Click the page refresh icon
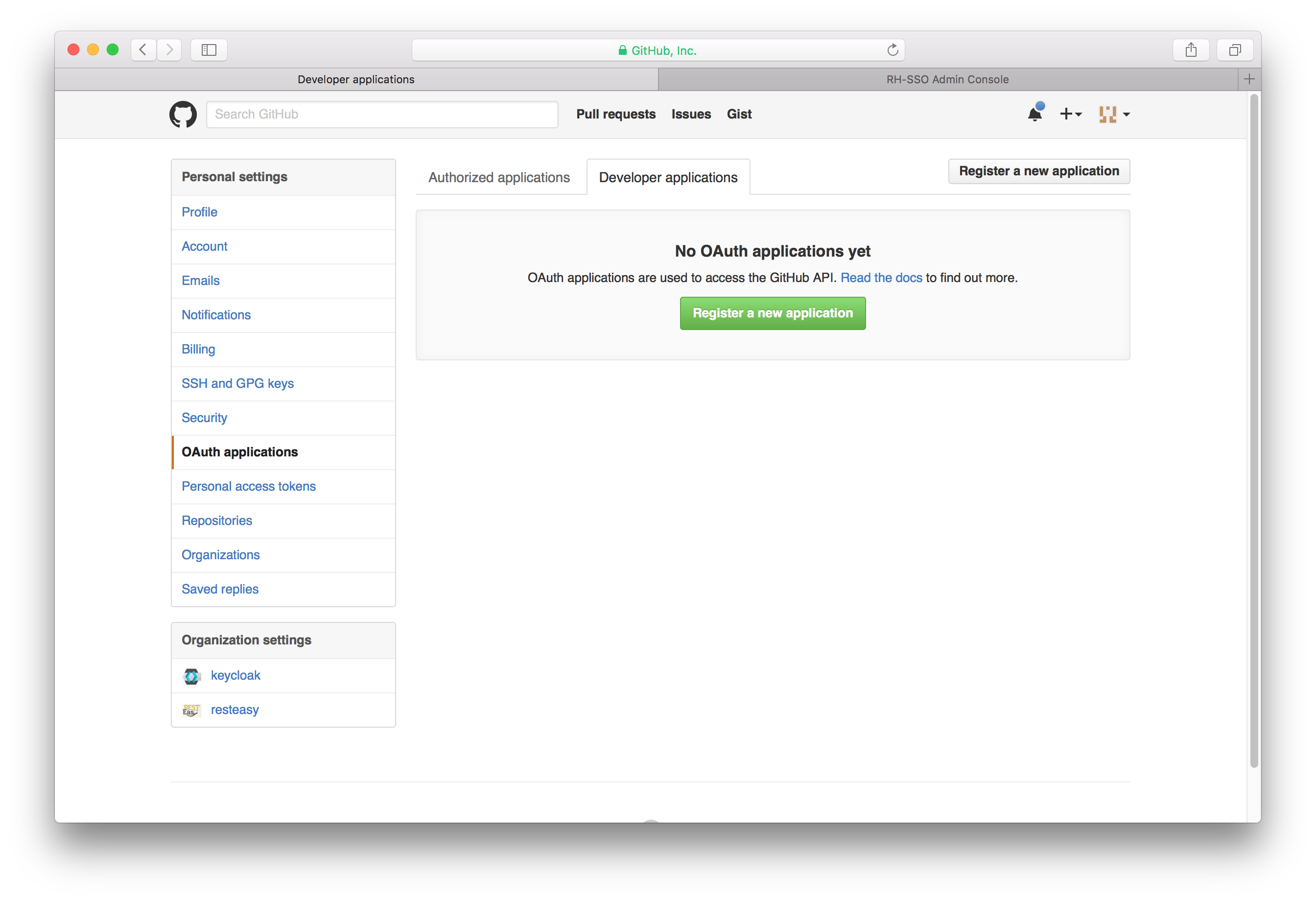The width and height of the screenshot is (1316, 901). (x=893, y=49)
